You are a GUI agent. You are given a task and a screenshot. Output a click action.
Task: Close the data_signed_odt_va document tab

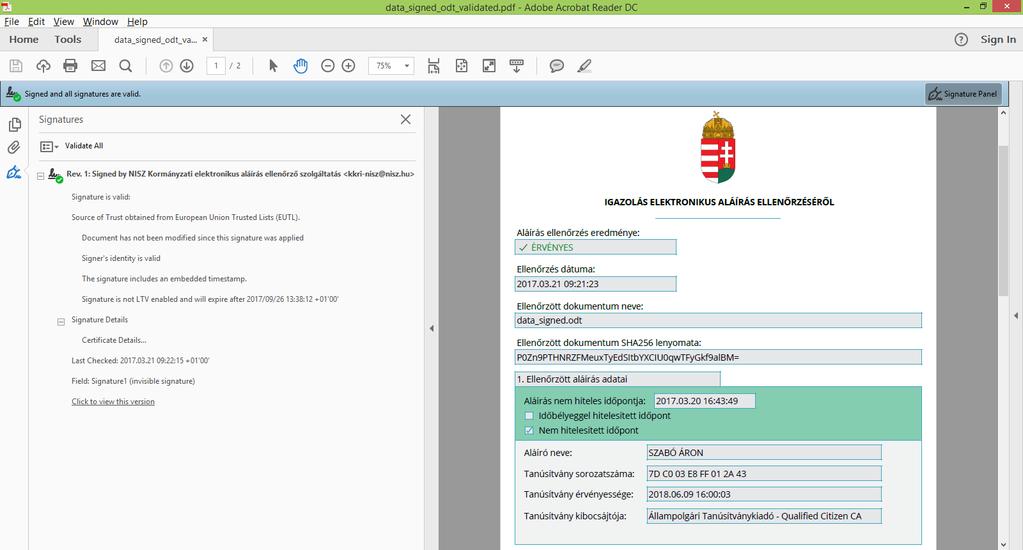pos(205,40)
